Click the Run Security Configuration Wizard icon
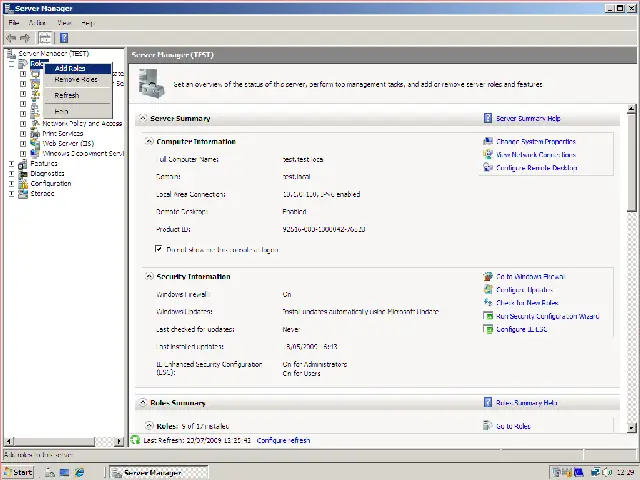Screen dimensions: 640x480 coord(488,316)
